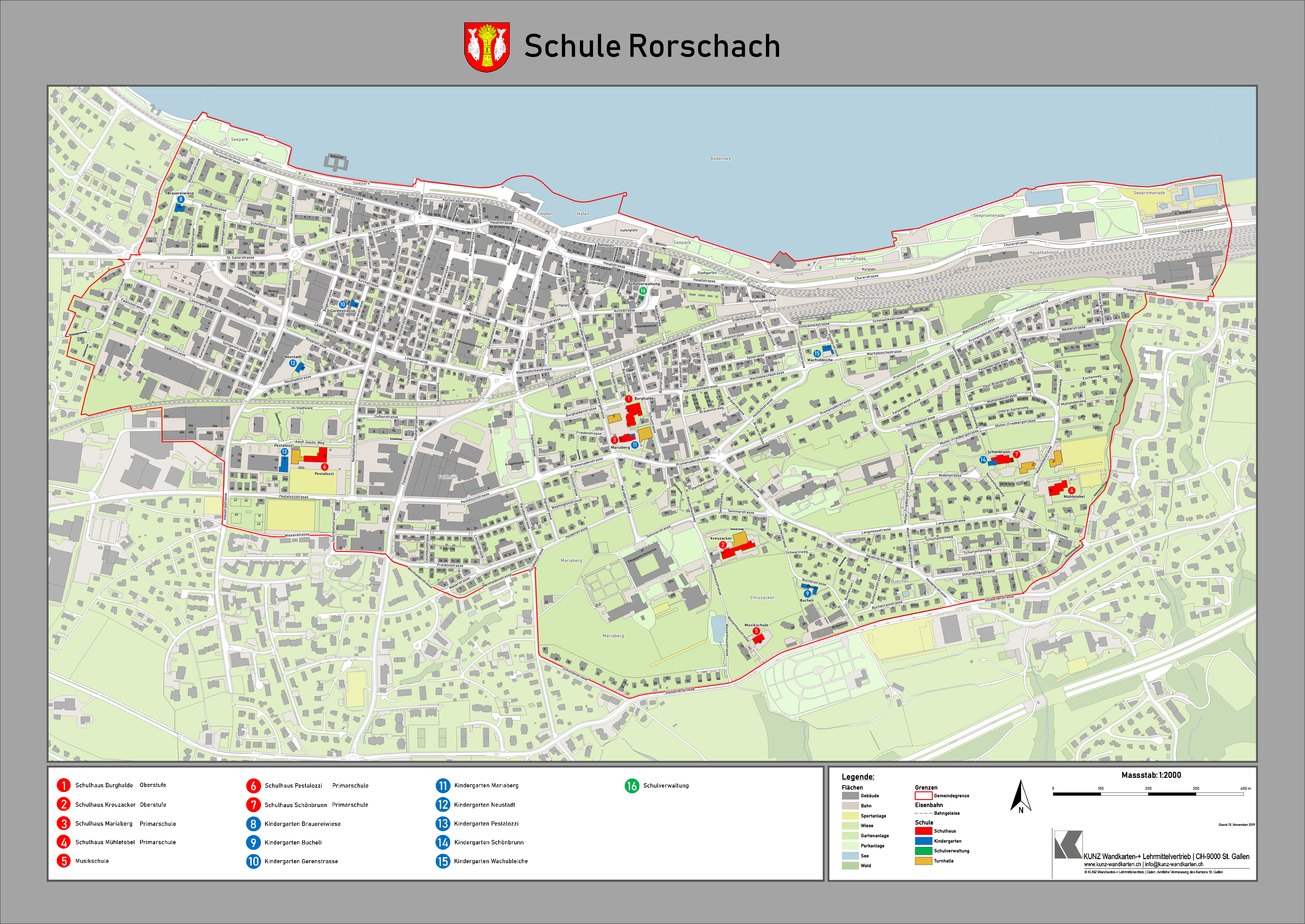1305x924 pixels.
Task: Click red Musikschule 5 marker on map
Action: [x=756, y=631]
